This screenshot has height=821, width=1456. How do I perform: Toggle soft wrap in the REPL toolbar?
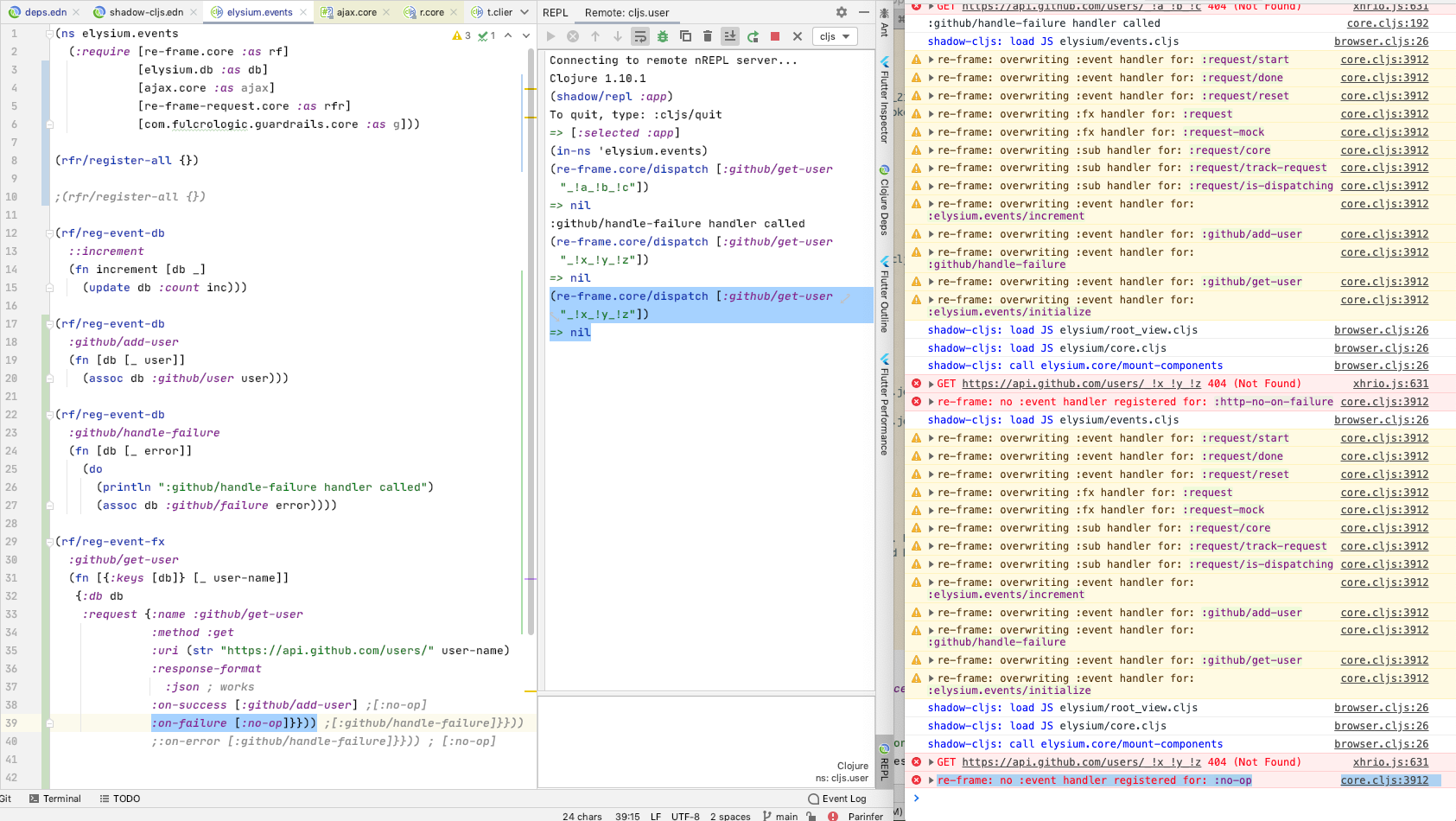pos(640,36)
